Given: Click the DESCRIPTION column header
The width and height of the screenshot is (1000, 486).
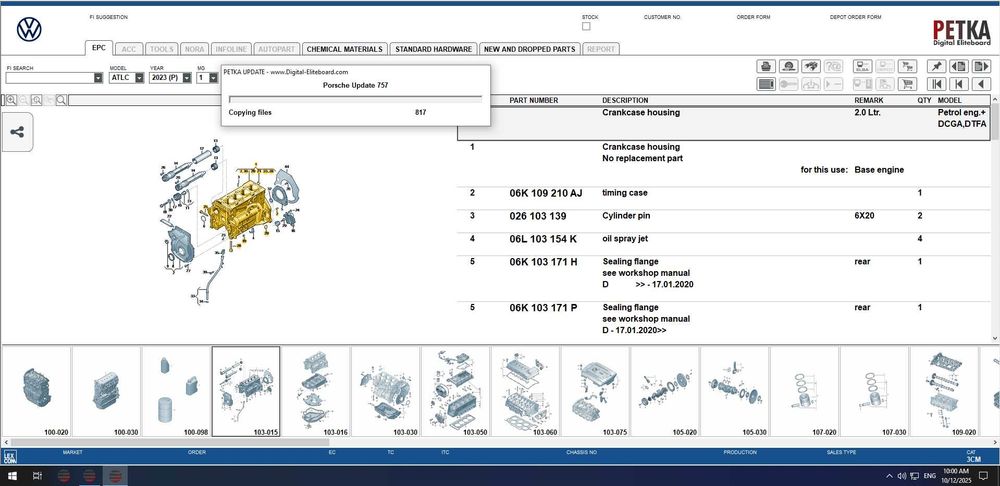Looking at the screenshot, I should pos(625,100).
